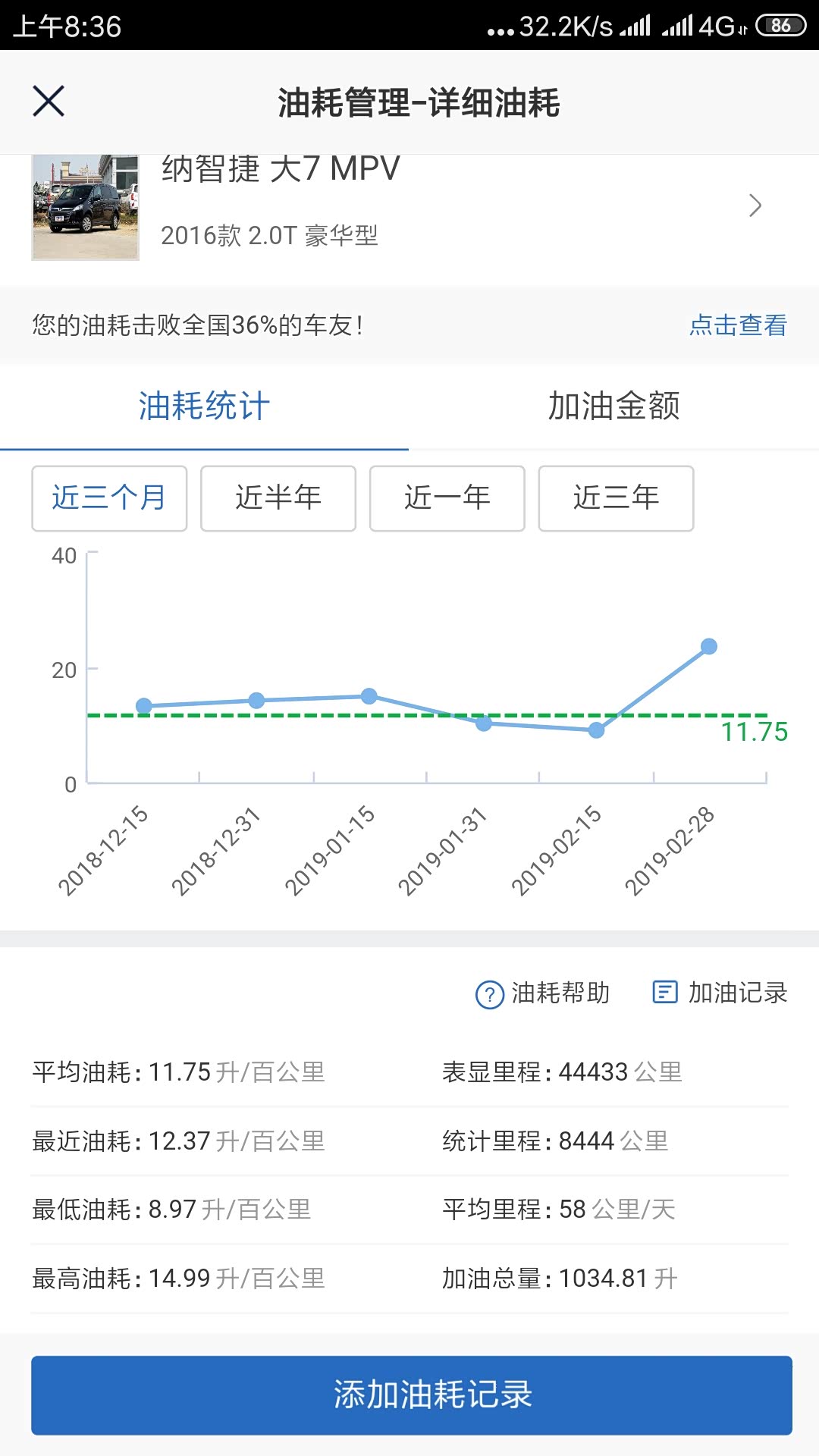This screenshot has height=1456, width=819.
Task: Select 近三年 time range
Action: [616, 498]
